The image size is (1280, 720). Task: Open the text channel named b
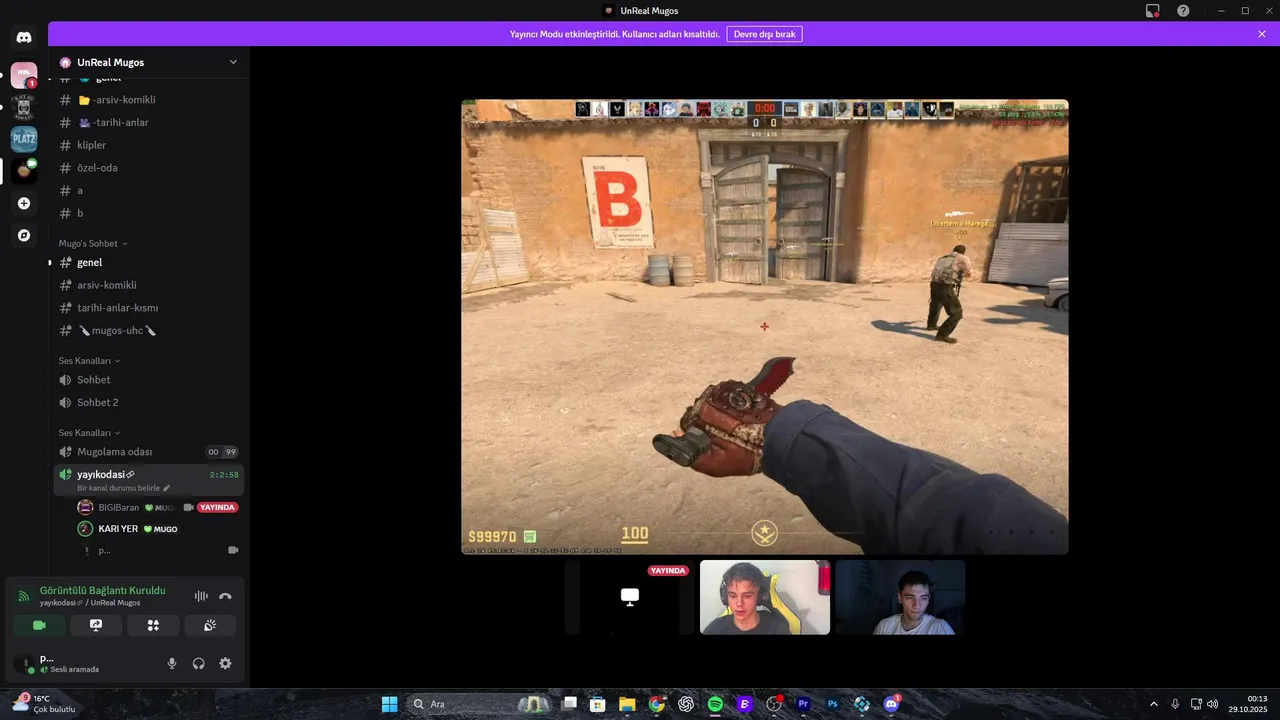tap(149, 213)
